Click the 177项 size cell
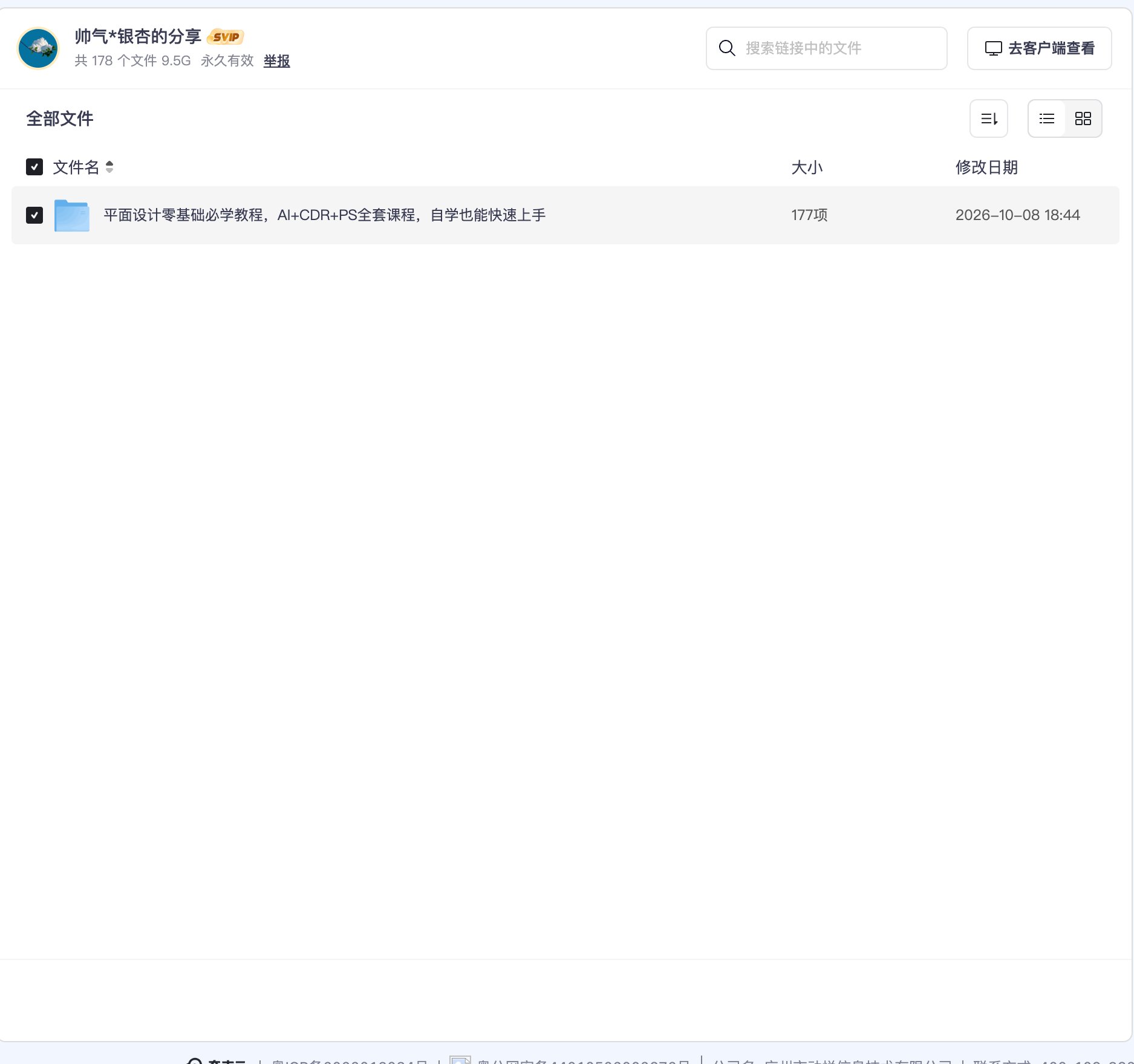Viewport: 1134px width, 1064px height. (810, 215)
